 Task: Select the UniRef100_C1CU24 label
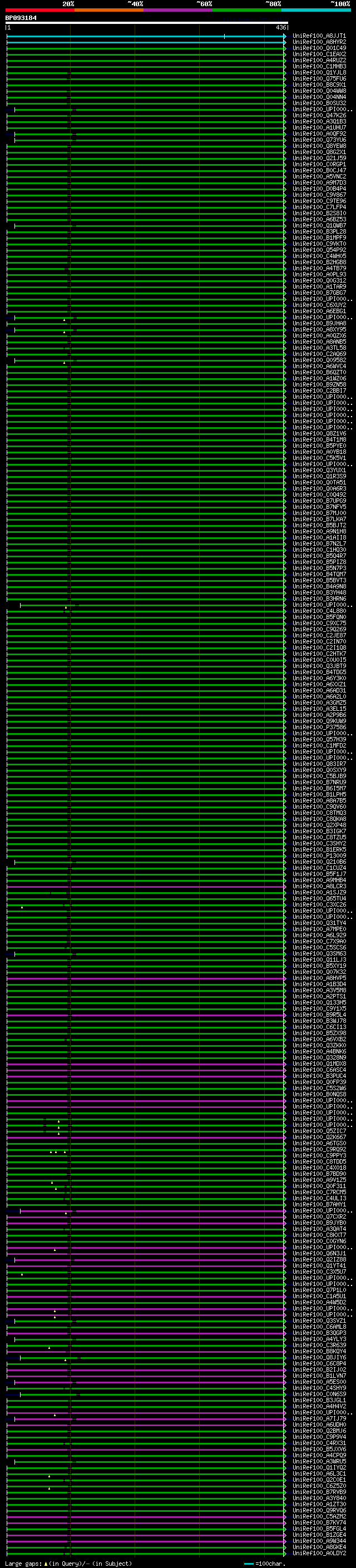click(319, 869)
